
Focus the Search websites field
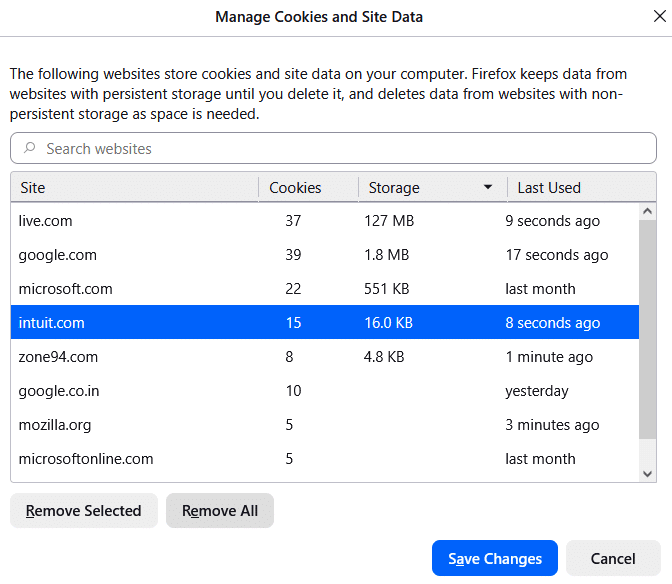(340, 149)
